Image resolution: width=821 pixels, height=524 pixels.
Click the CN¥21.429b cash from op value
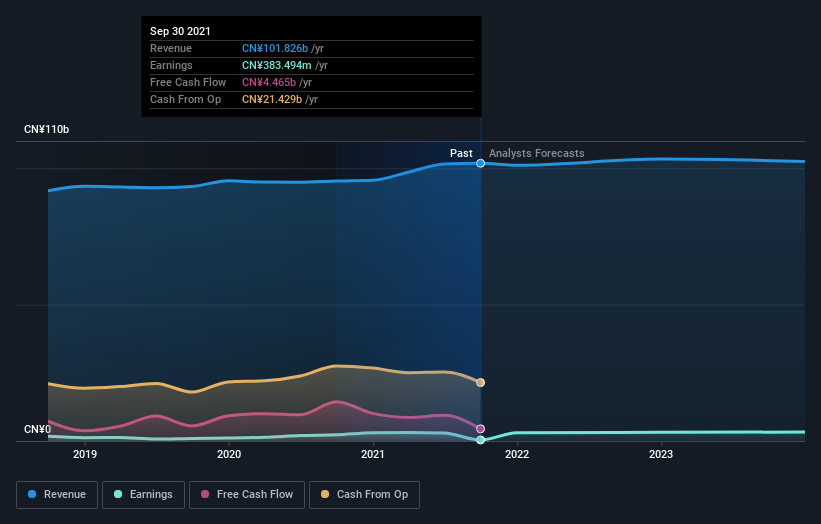click(x=272, y=99)
